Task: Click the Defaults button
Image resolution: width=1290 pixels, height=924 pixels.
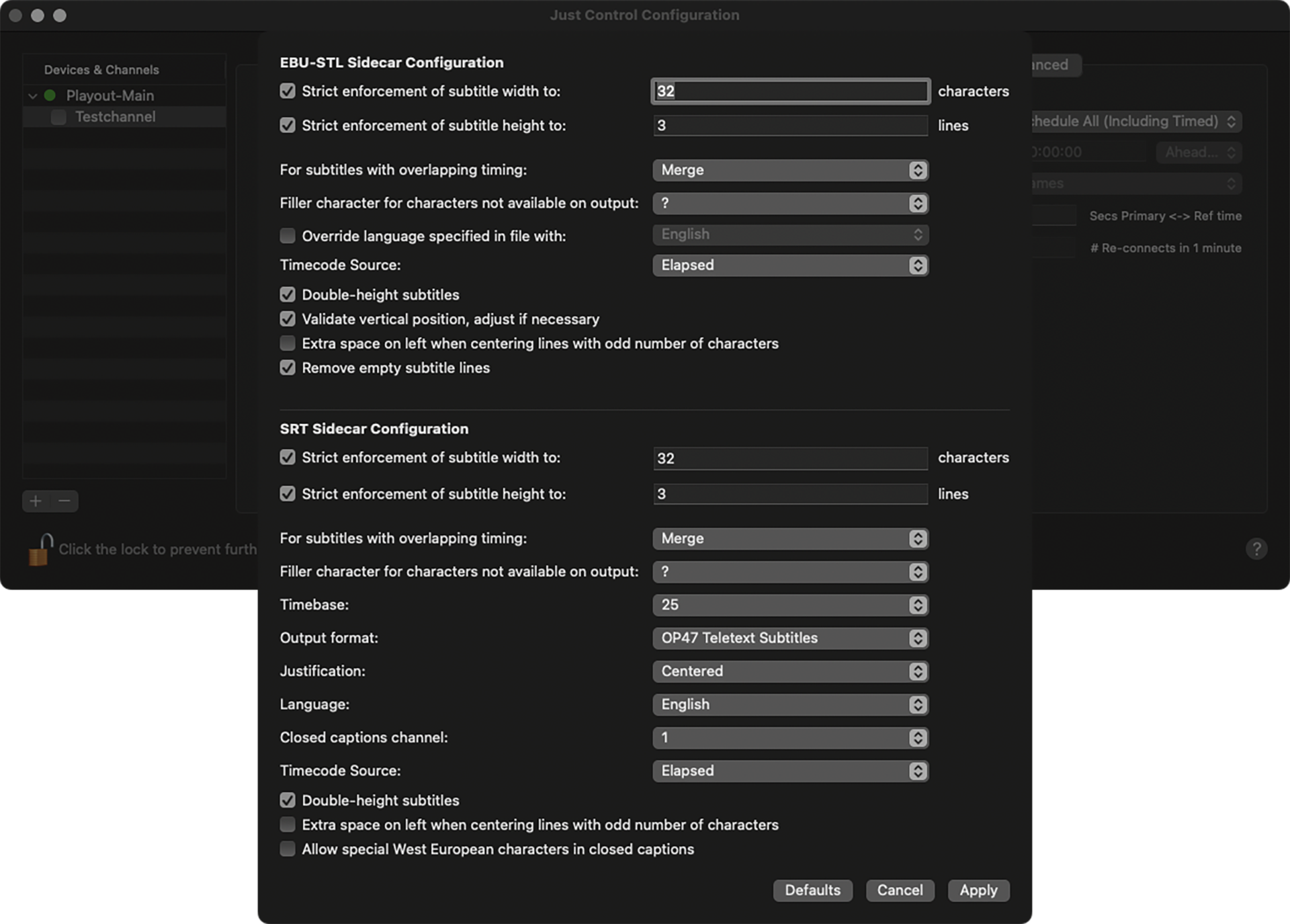Action: (x=812, y=890)
